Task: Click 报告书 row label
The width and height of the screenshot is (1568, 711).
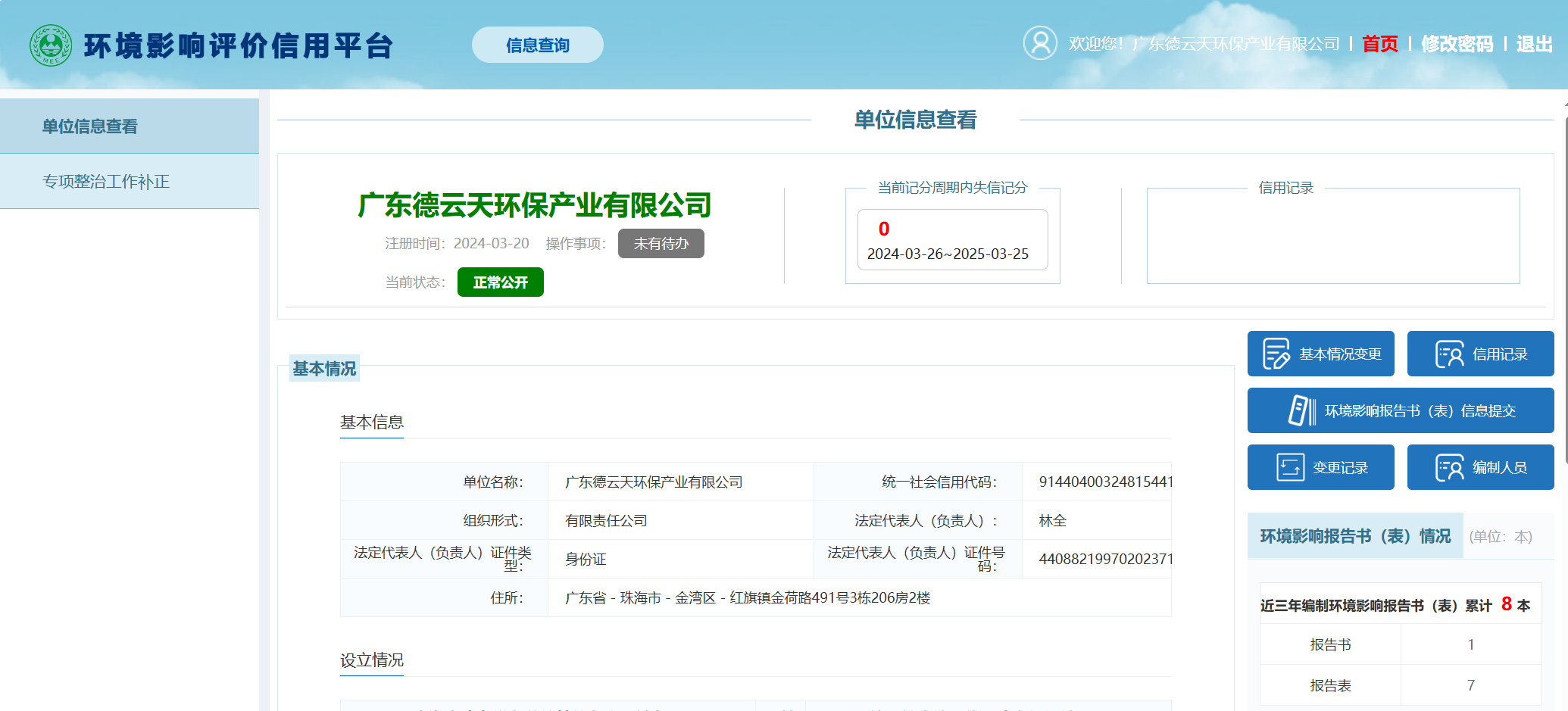Action: 1331,644
